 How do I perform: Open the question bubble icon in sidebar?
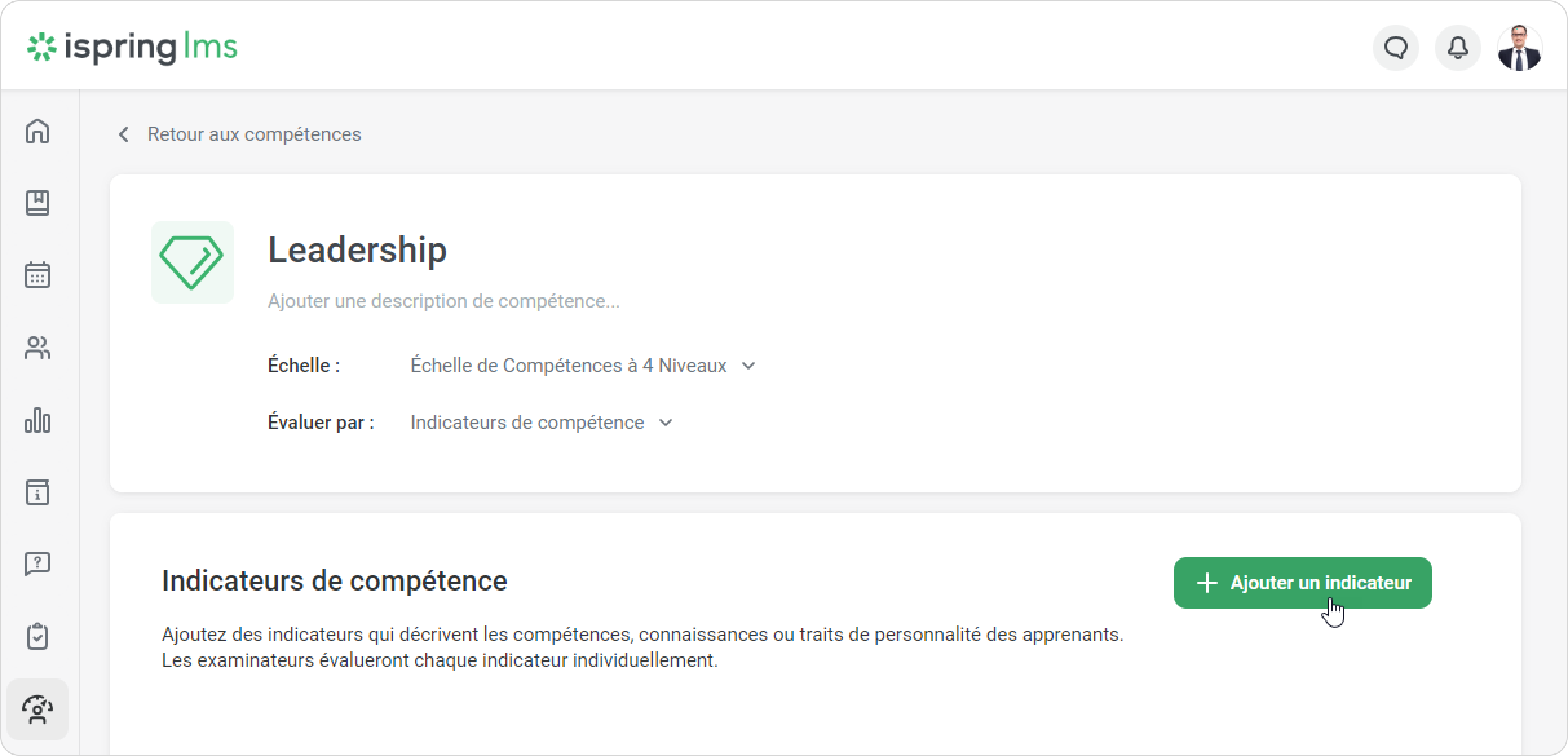[x=37, y=564]
